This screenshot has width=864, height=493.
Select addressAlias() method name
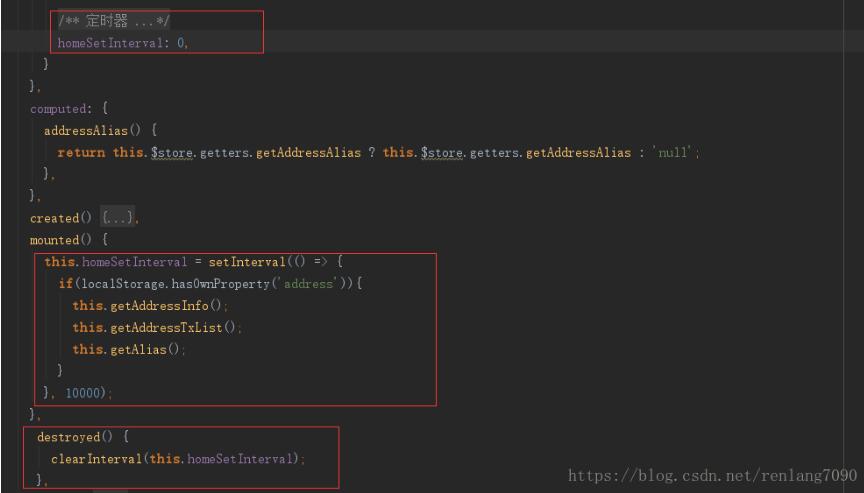(92, 131)
